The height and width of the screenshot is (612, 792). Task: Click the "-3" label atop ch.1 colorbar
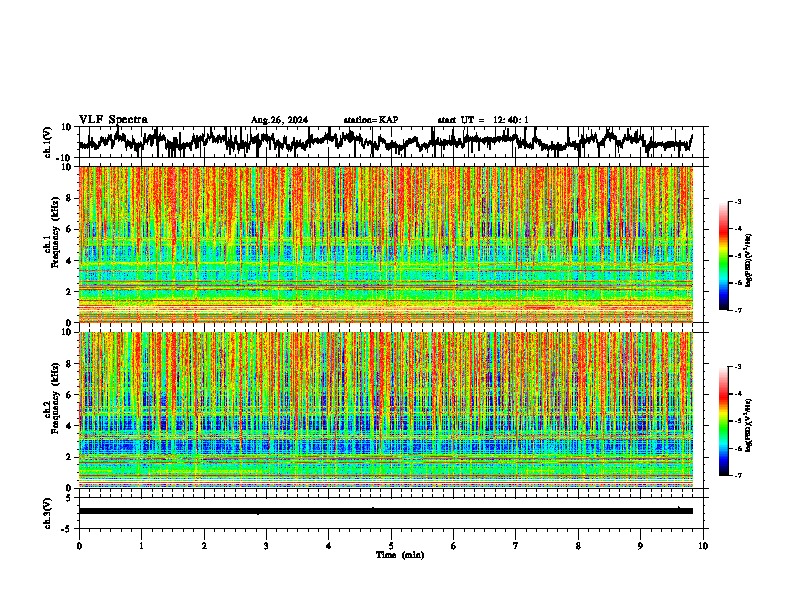click(x=737, y=201)
